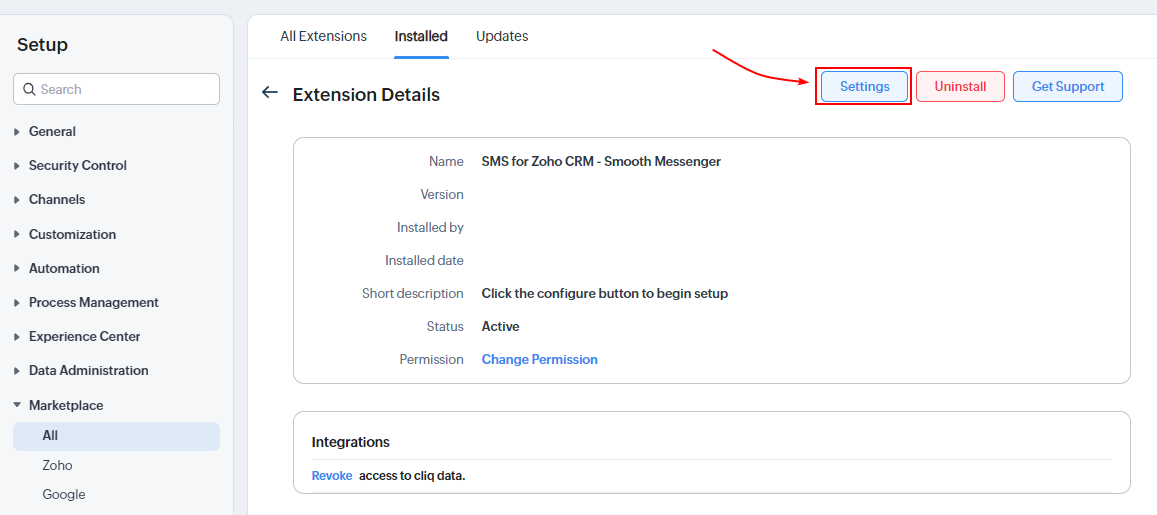Expand the Experience Center section
This screenshot has height=515, width=1157.
tap(77, 336)
